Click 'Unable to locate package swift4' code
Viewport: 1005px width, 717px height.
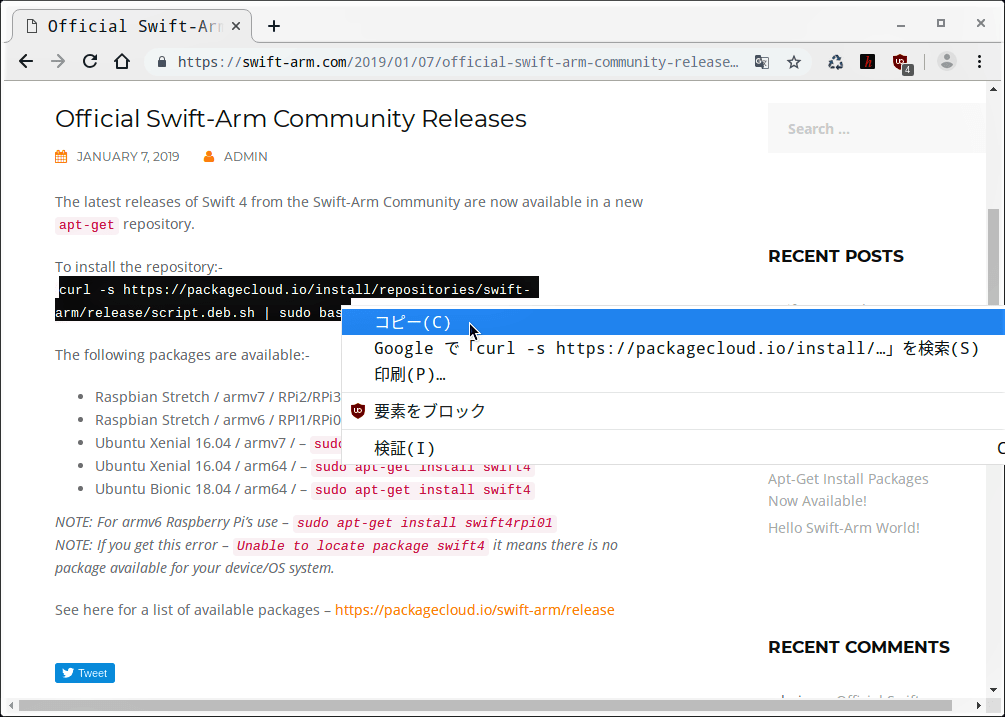360,546
